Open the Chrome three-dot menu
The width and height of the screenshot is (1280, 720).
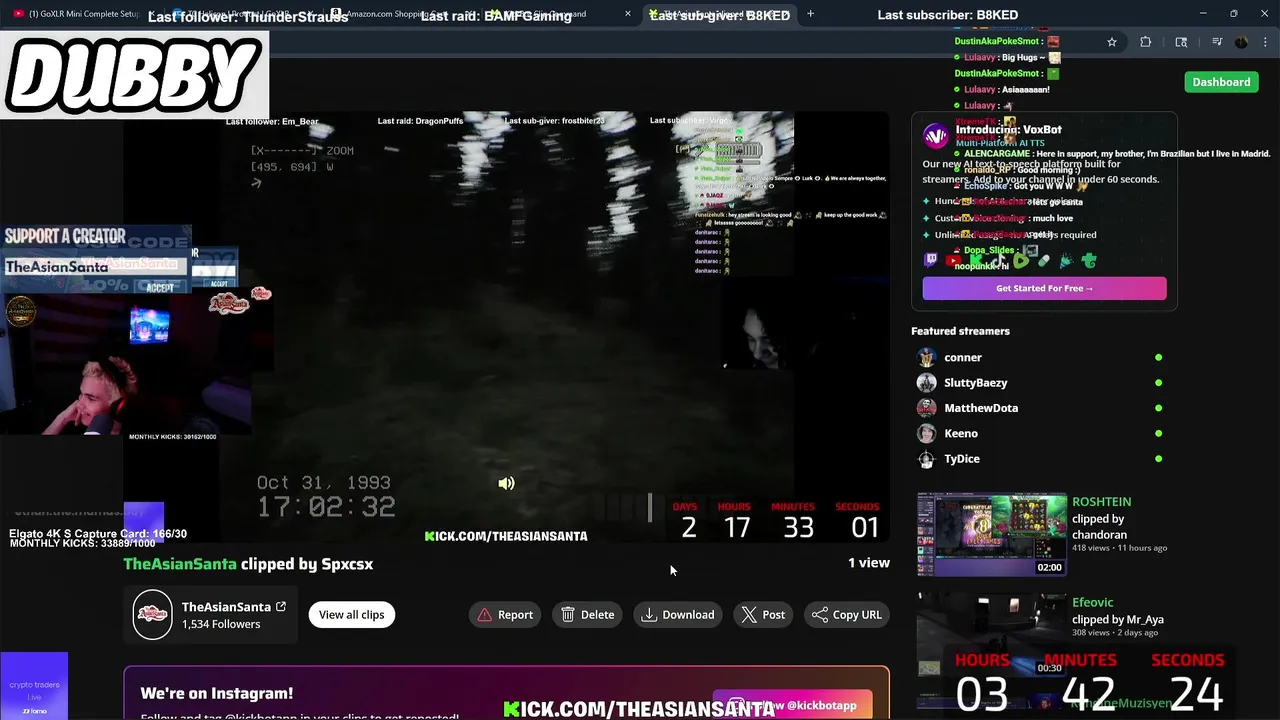pyautogui.click(x=1263, y=42)
